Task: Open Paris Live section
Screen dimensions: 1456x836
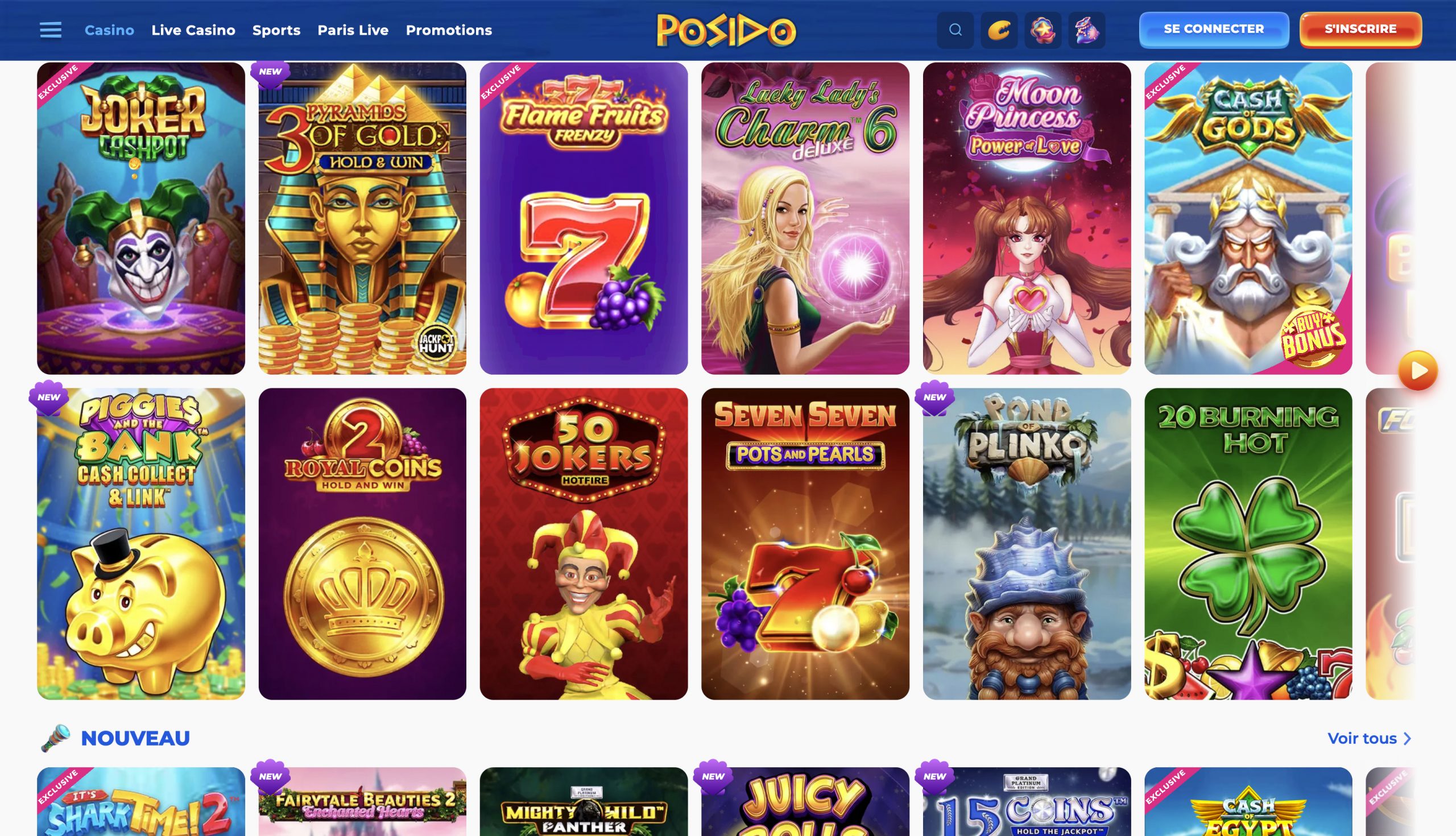Action: (x=353, y=30)
